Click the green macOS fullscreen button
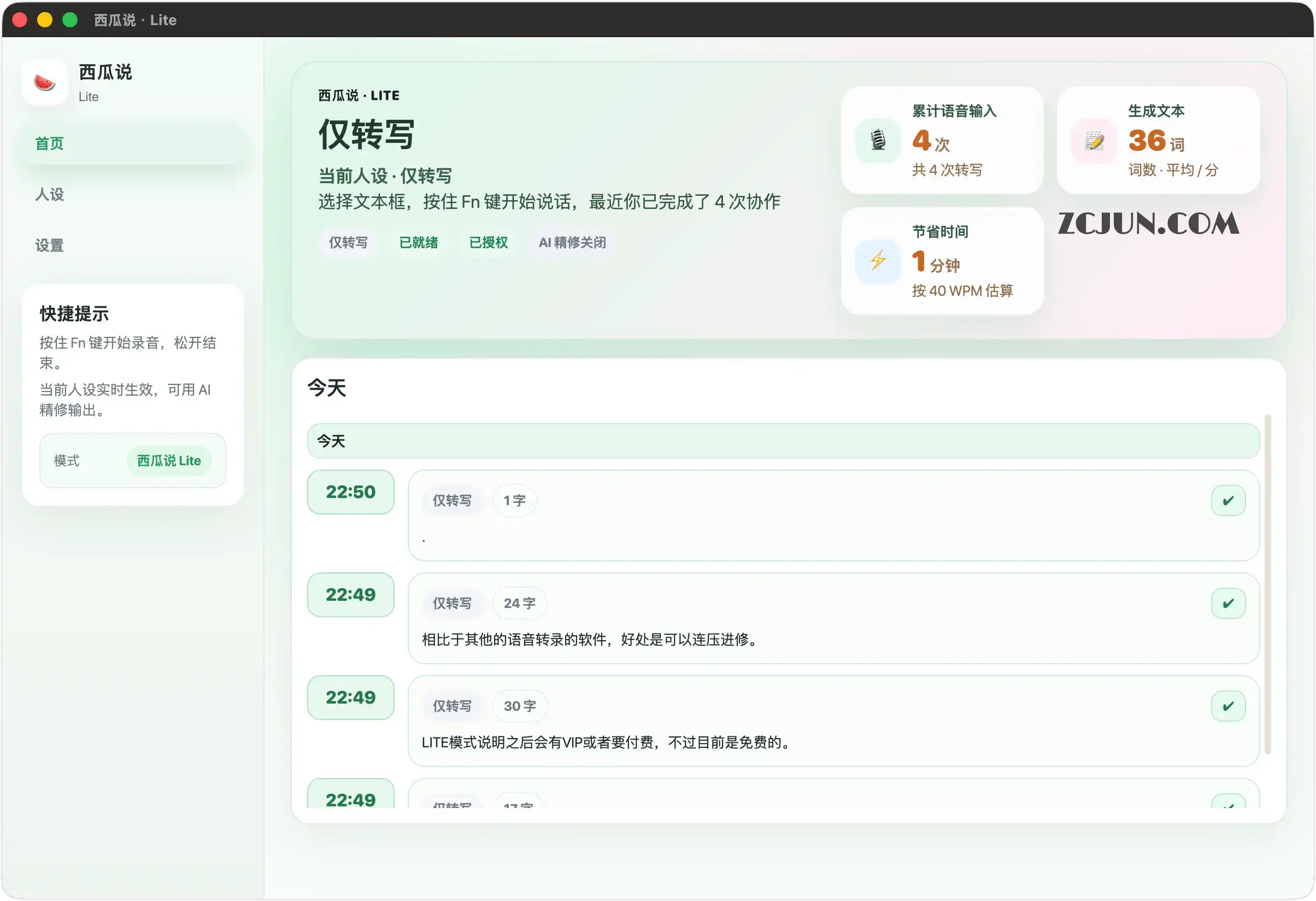1316x901 pixels. pos(69,20)
